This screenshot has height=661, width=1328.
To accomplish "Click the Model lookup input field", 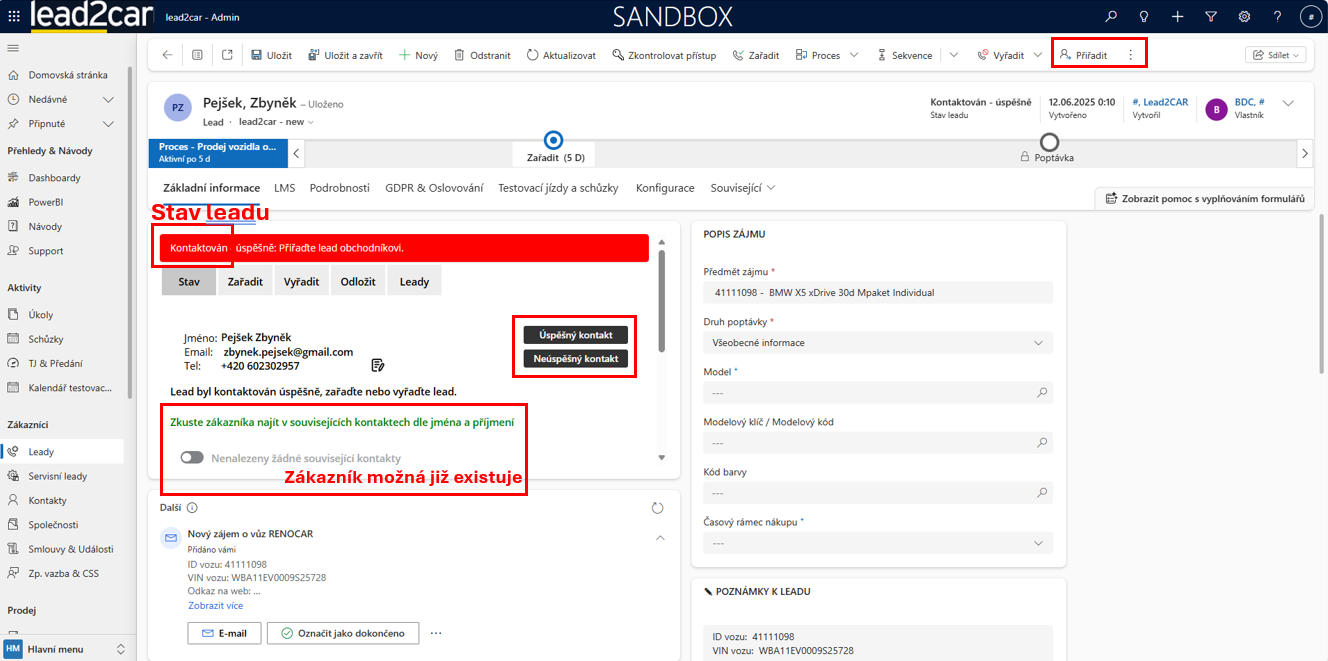I will 870,393.
